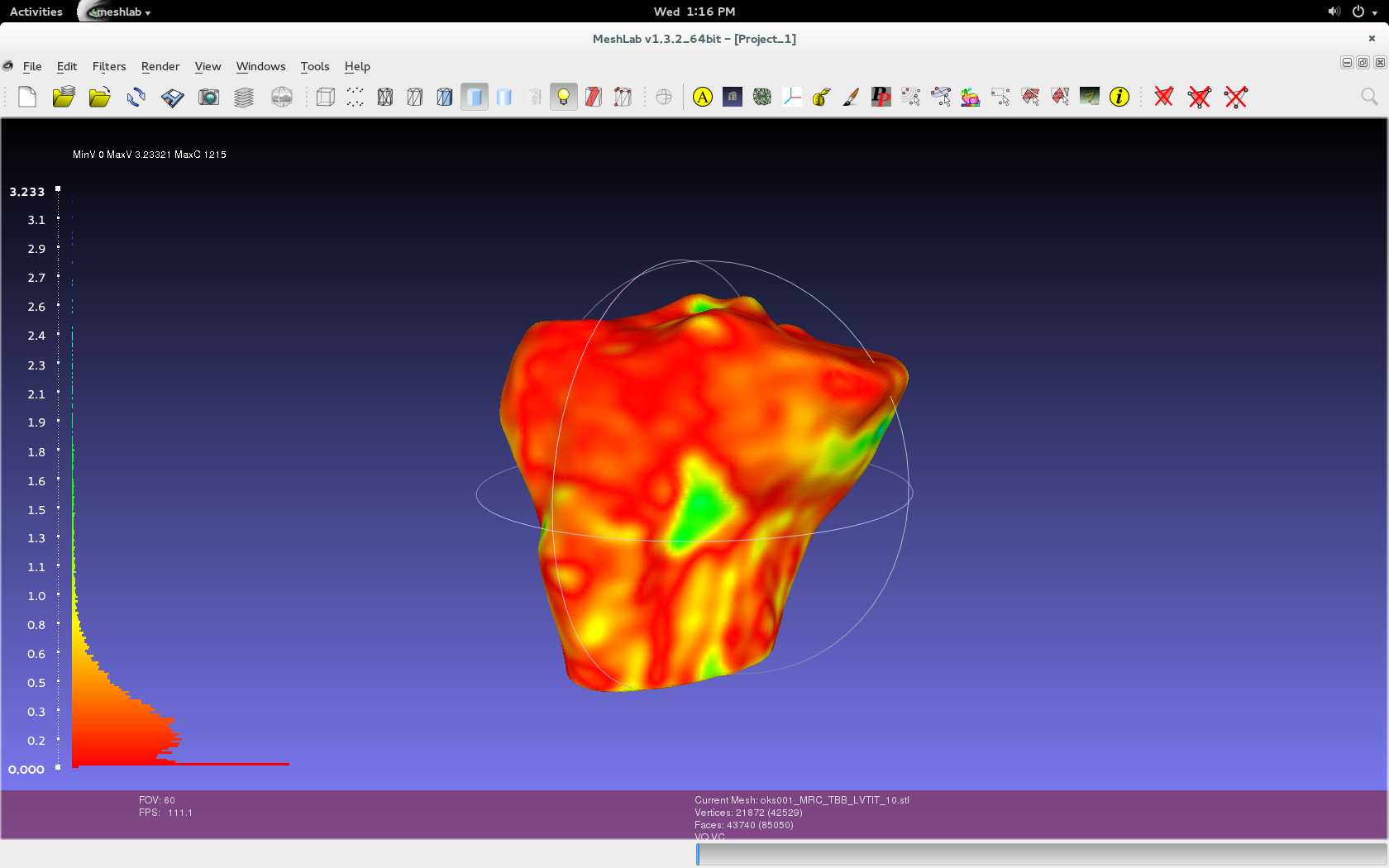Viewport: 1389px width, 868px height.
Task: Open the Render menu
Action: click(x=160, y=66)
